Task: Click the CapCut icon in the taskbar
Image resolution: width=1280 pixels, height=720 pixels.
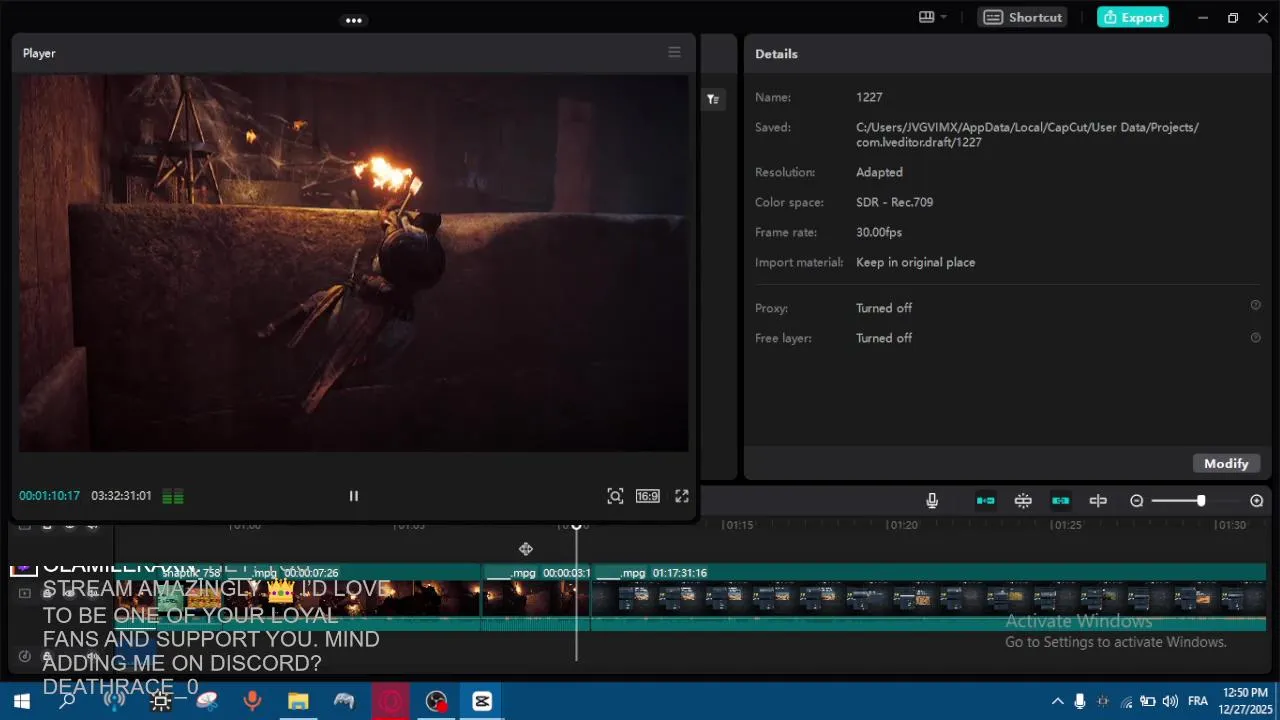Action: 482,701
